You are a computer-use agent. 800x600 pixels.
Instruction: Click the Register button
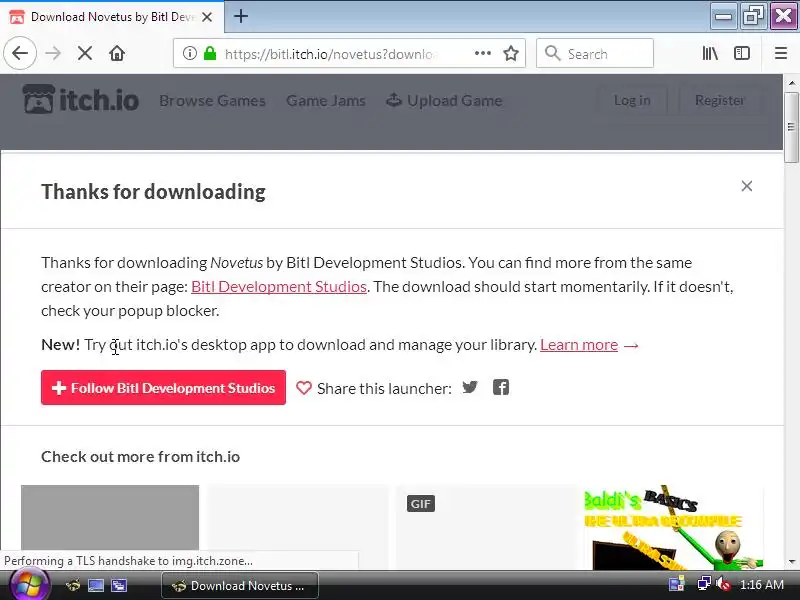tap(719, 101)
